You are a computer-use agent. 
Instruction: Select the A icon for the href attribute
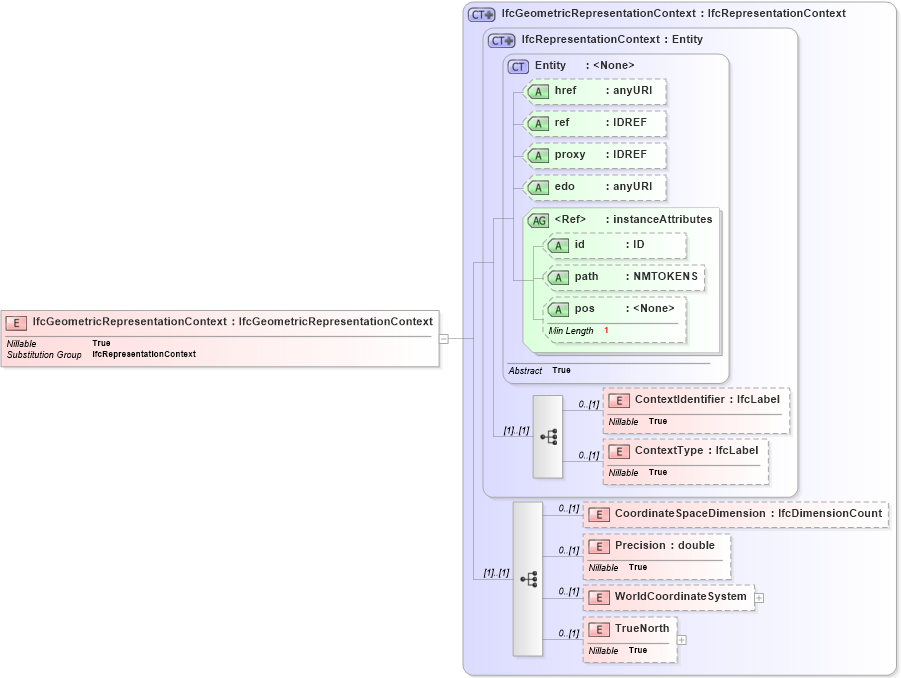click(x=538, y=91)
